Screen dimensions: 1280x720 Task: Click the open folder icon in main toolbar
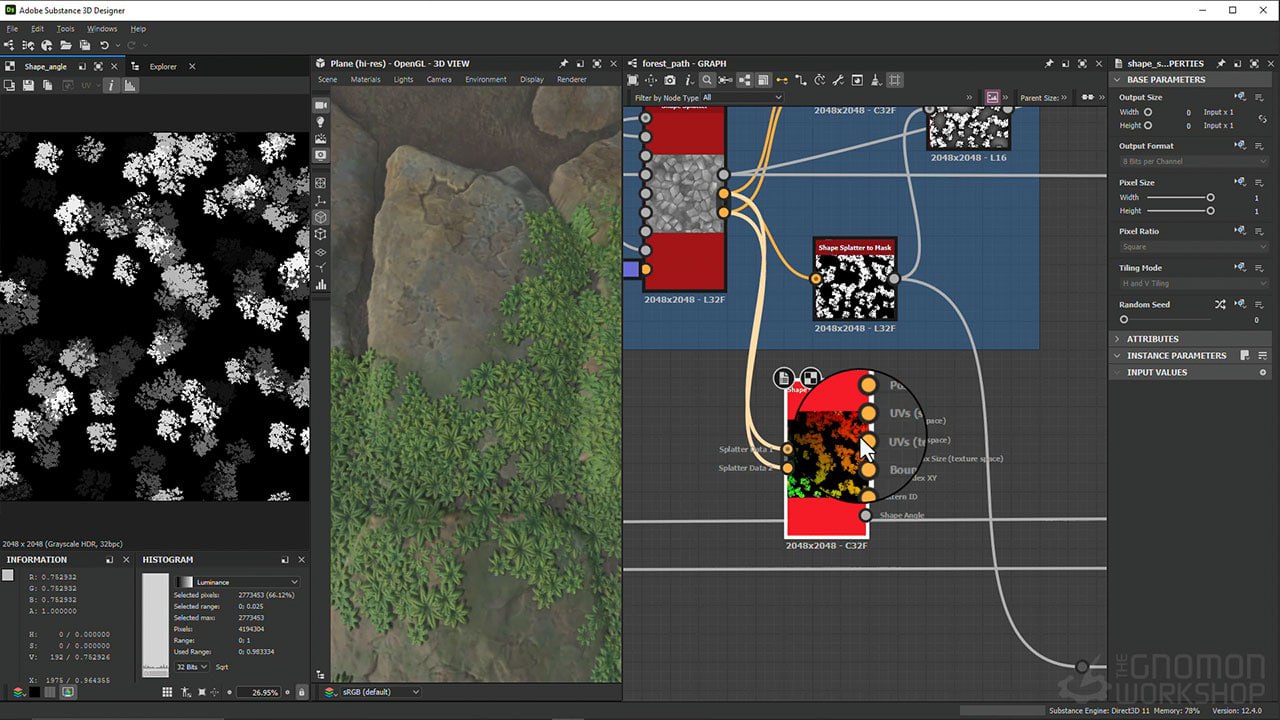[x=66, y=45]
